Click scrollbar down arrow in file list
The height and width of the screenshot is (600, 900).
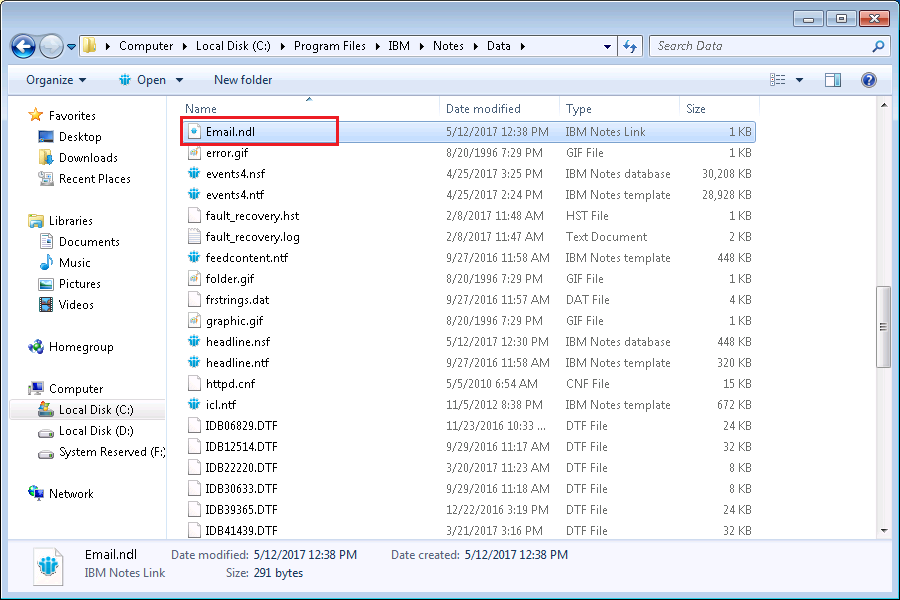pyautogui.click(x=884, y=531)
